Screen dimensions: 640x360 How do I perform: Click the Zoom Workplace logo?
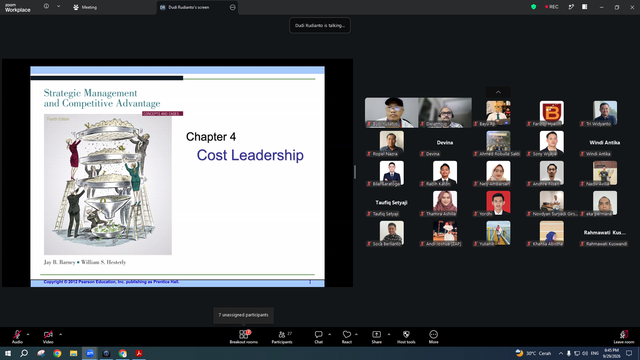[x=17, y=8]
